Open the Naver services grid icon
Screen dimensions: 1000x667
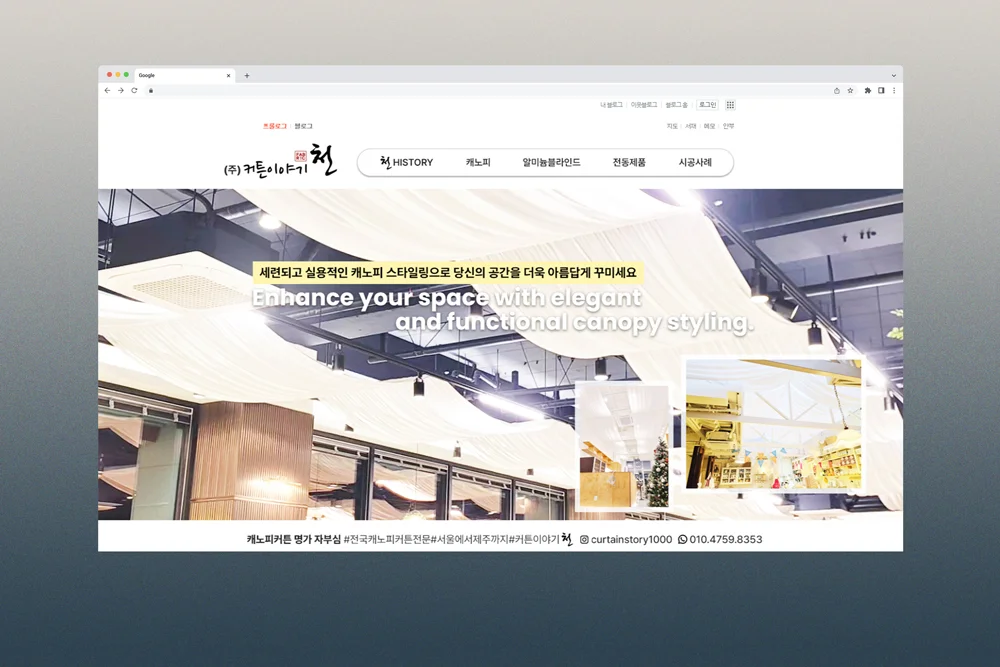click(730, 105)
